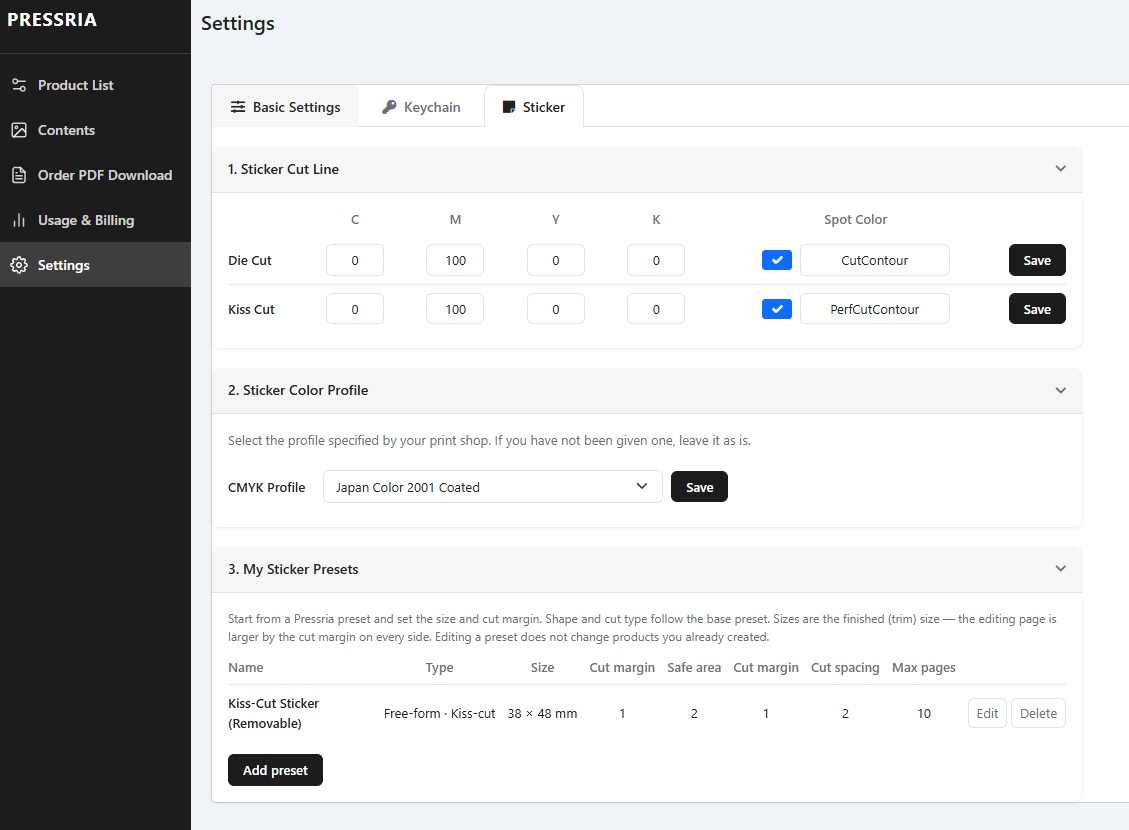This screenshot has width=1129, height=830.
Task: Click the Kiss Cut M value field
Action: click(455, 309)
